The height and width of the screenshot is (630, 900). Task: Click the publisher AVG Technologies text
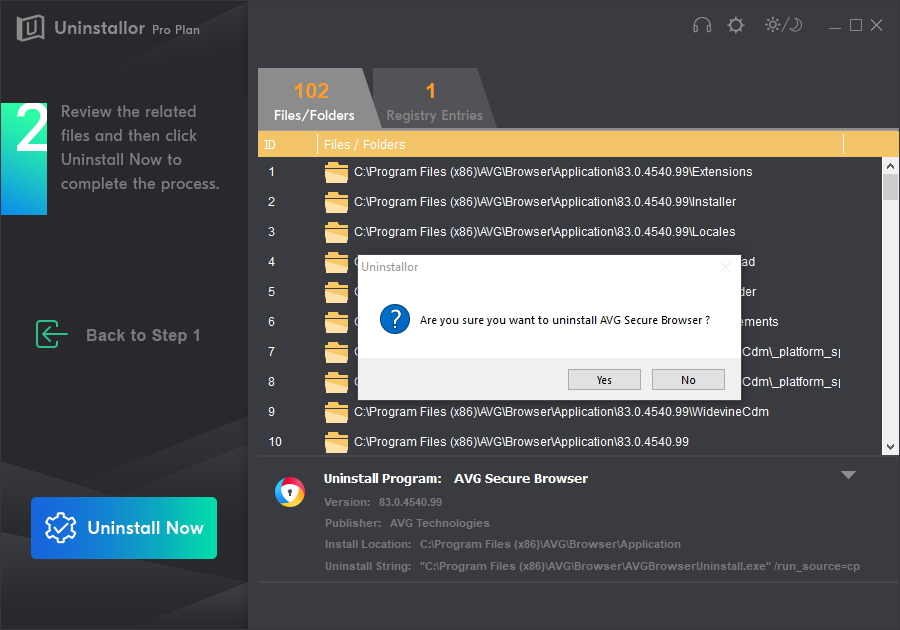440,523
